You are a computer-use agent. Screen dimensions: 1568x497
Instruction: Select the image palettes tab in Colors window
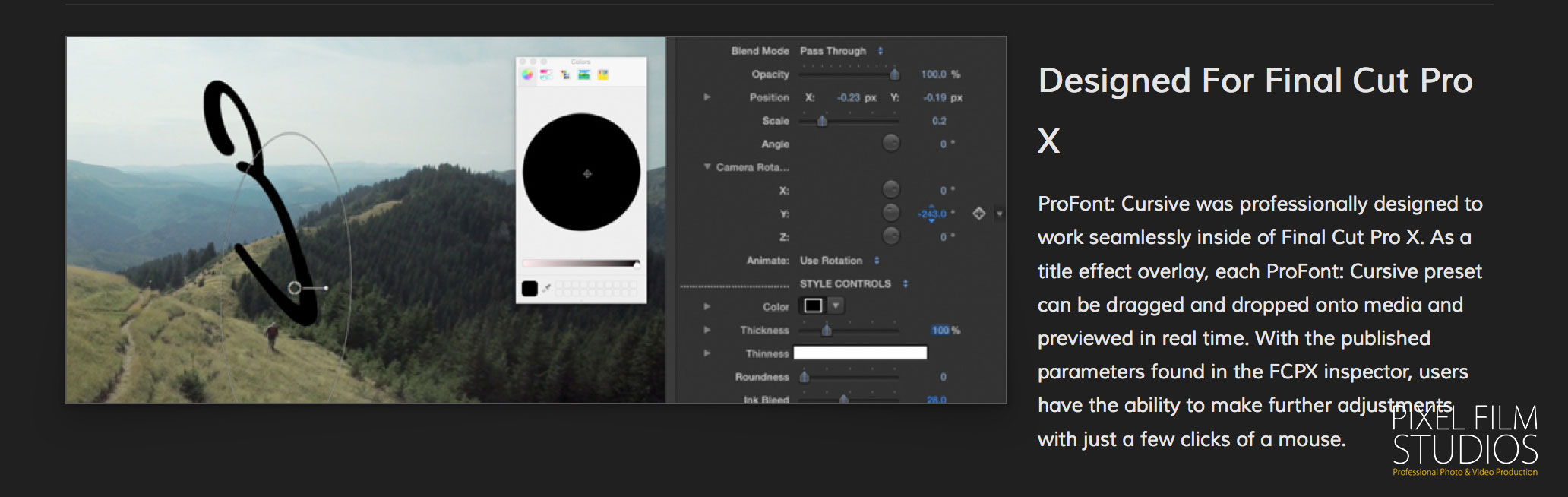pos(583,74)
